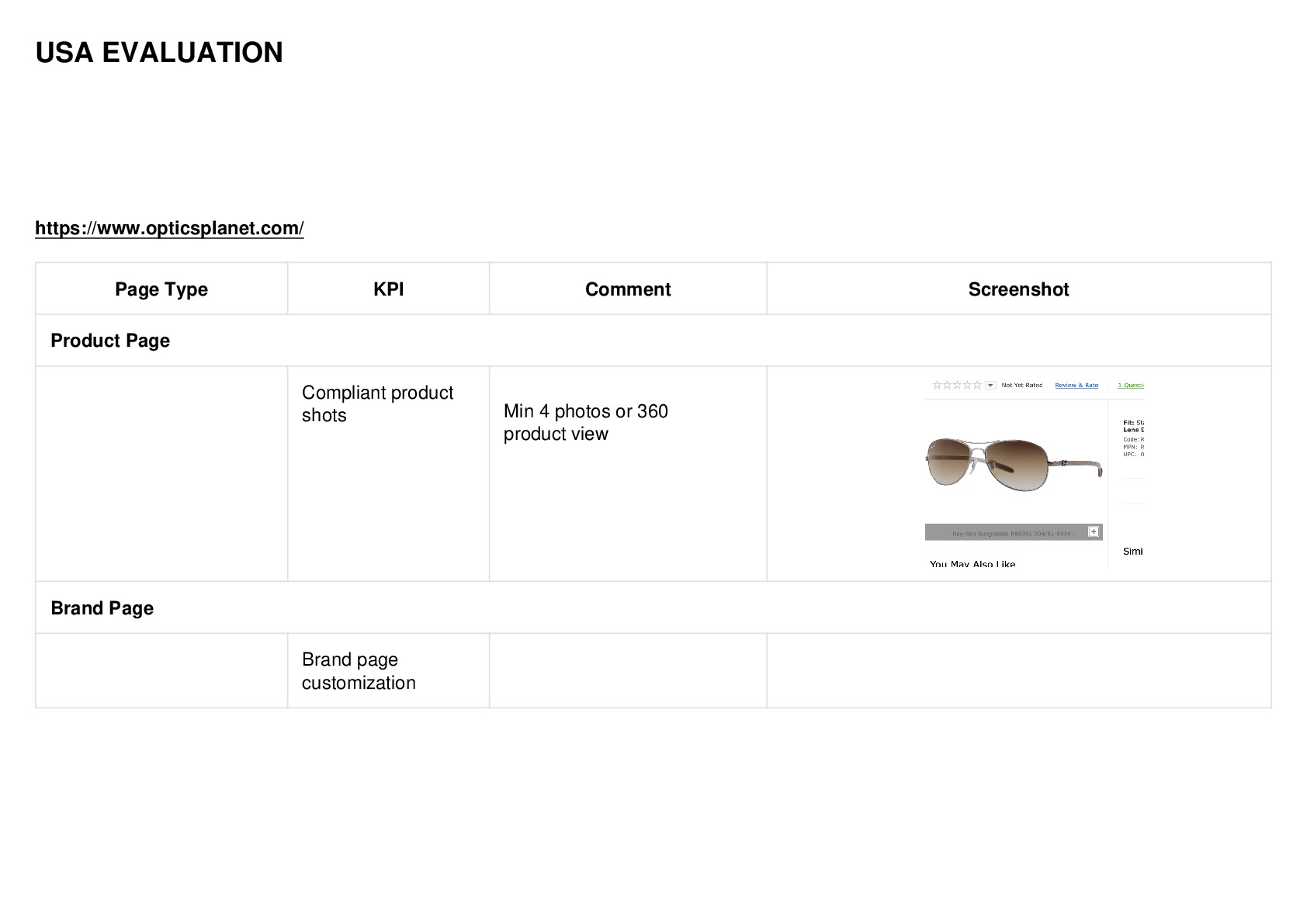Click the Ray-Ban sunglasses product image
1307x924 pixels.
point(1014,463)
